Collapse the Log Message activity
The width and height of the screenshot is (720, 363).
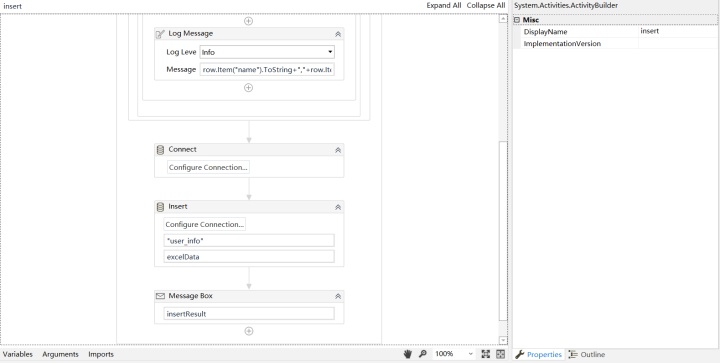338,34
